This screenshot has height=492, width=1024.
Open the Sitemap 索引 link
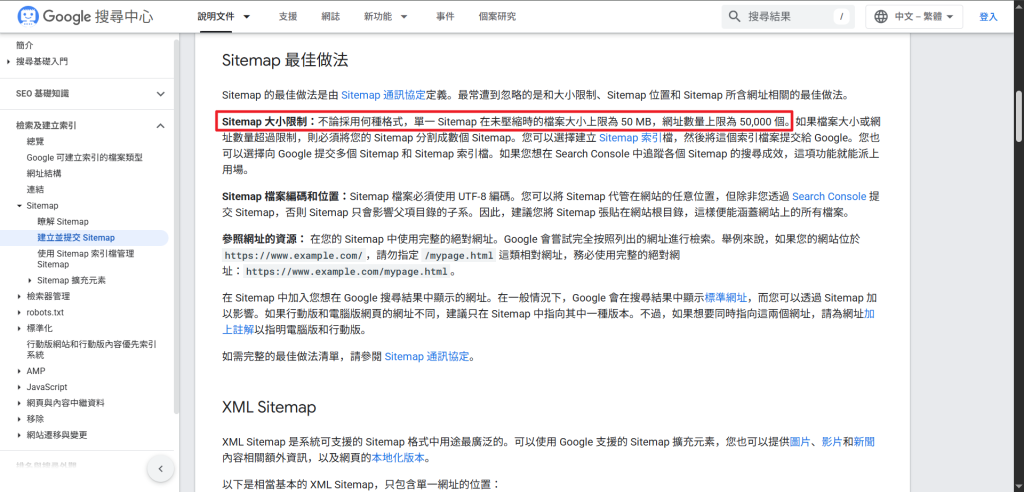(x=630, y=138)
